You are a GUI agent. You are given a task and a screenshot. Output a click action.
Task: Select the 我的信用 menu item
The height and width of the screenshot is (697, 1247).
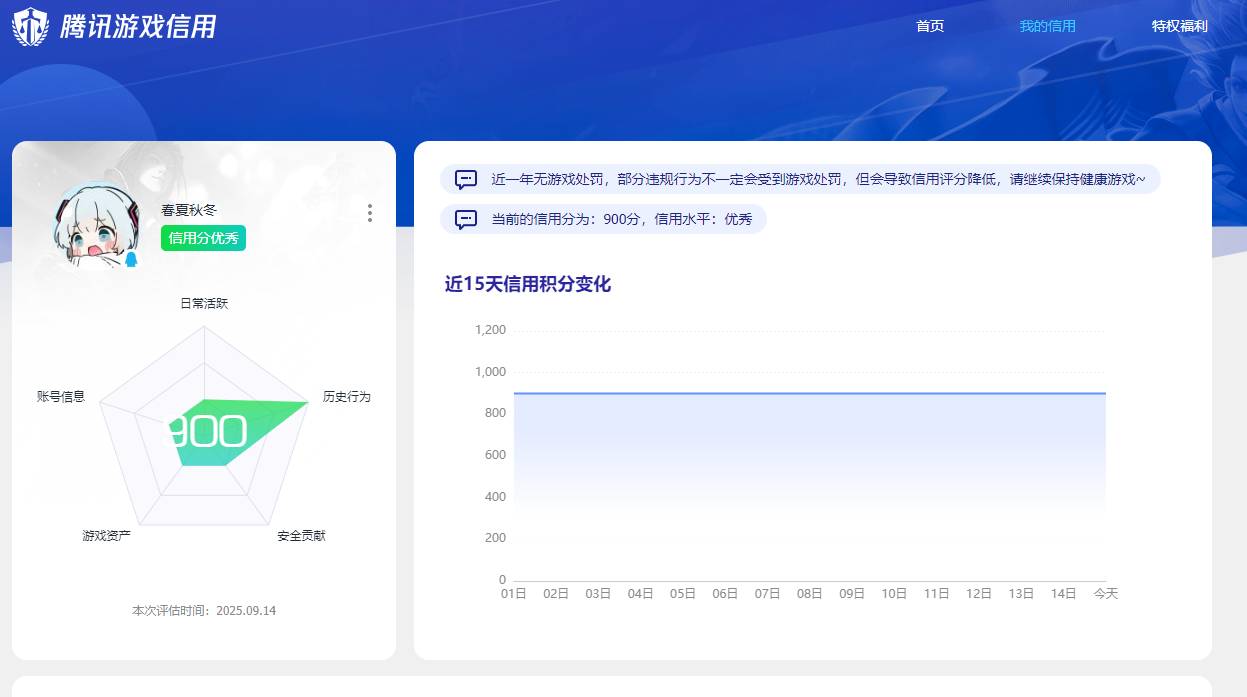point(1047,26)
